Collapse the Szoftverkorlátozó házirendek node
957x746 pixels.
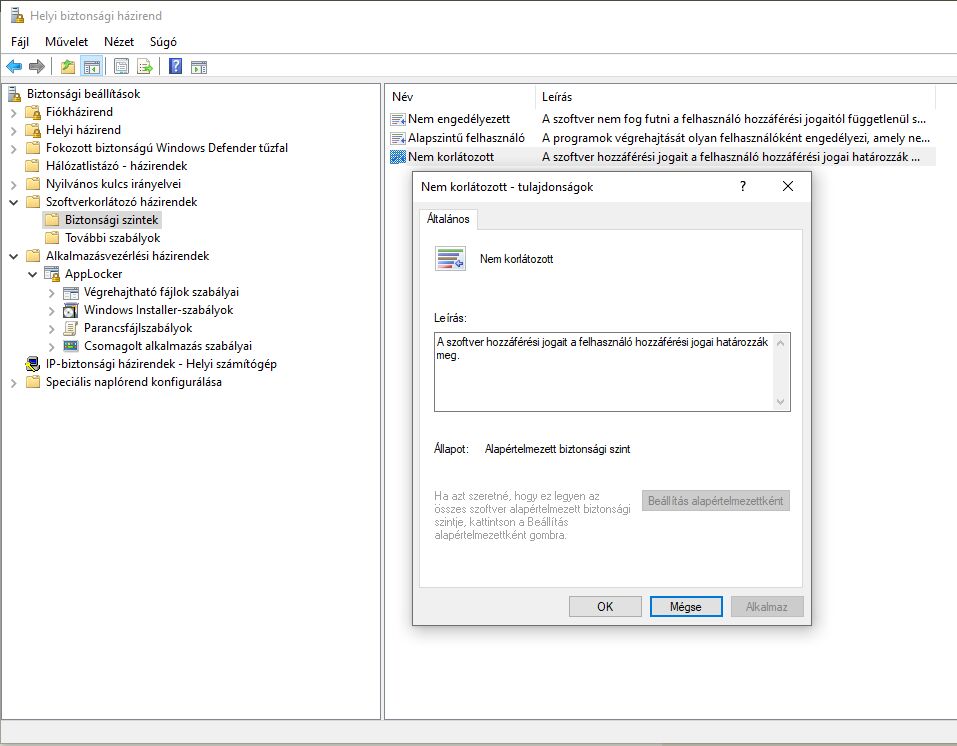13,202
